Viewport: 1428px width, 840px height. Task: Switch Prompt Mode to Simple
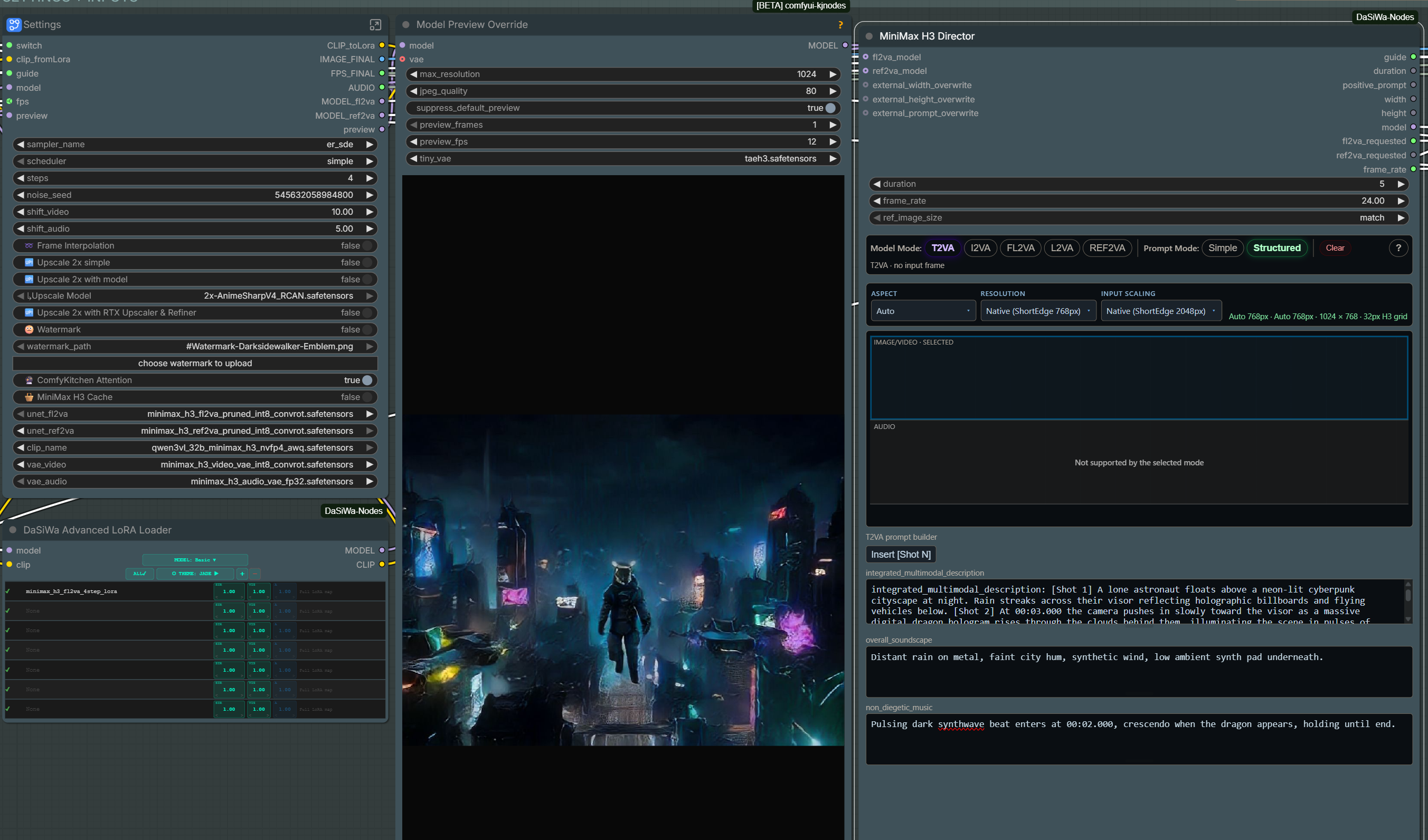(x=1222, y=248)
